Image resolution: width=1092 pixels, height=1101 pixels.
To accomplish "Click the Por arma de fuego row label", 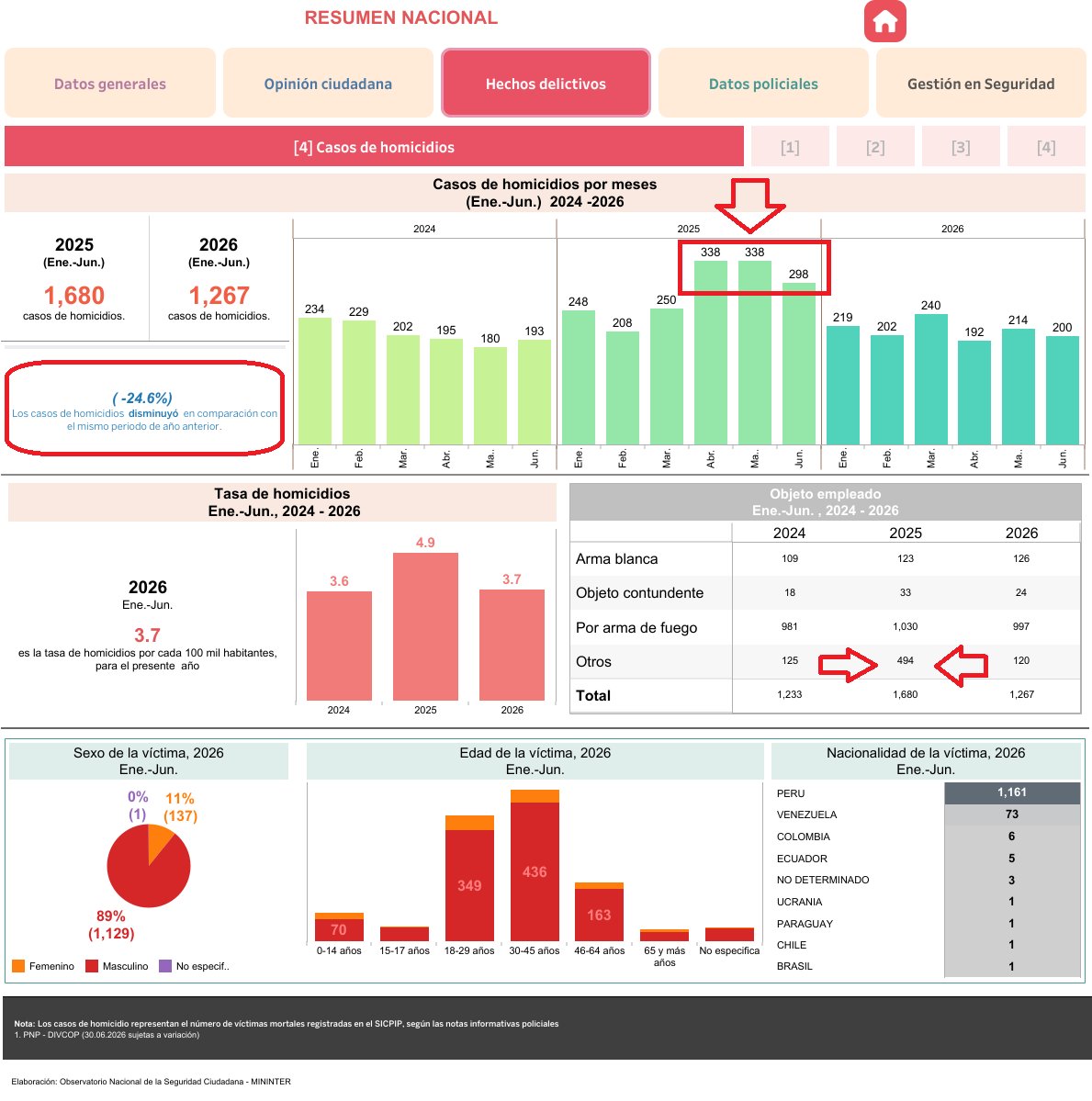I will coord(636,628).
